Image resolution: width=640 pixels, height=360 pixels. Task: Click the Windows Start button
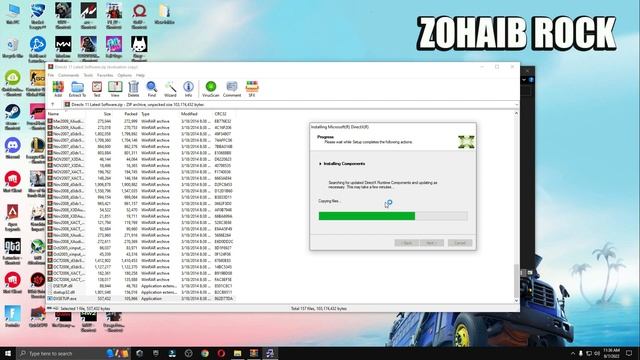point(8,353)
